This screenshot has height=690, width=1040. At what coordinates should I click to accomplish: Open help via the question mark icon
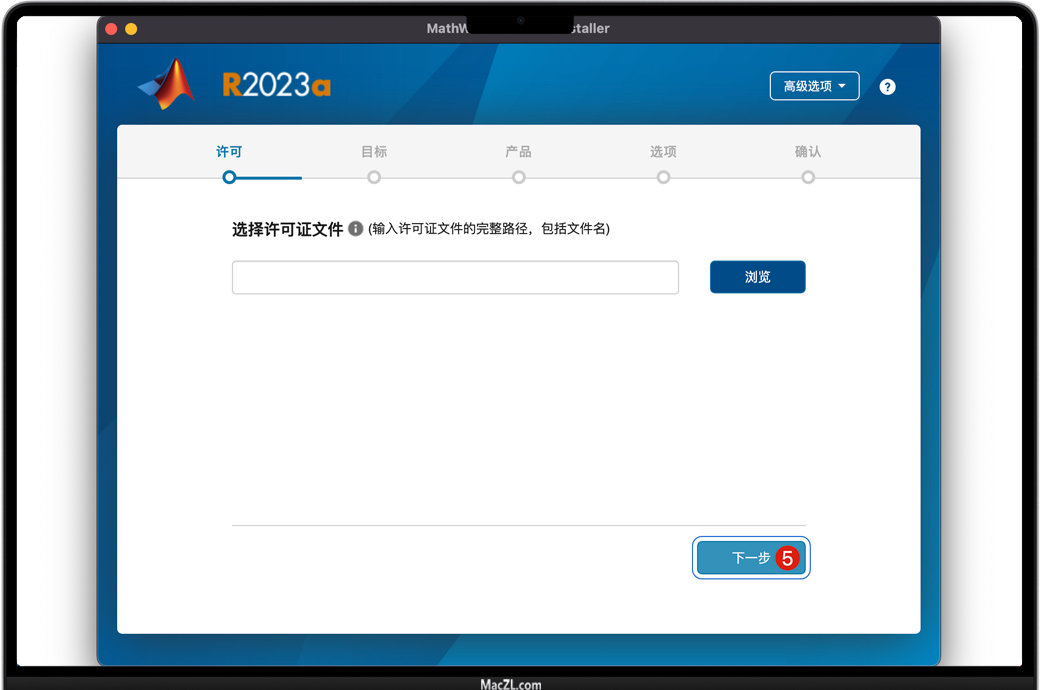(x=887, y=87)
